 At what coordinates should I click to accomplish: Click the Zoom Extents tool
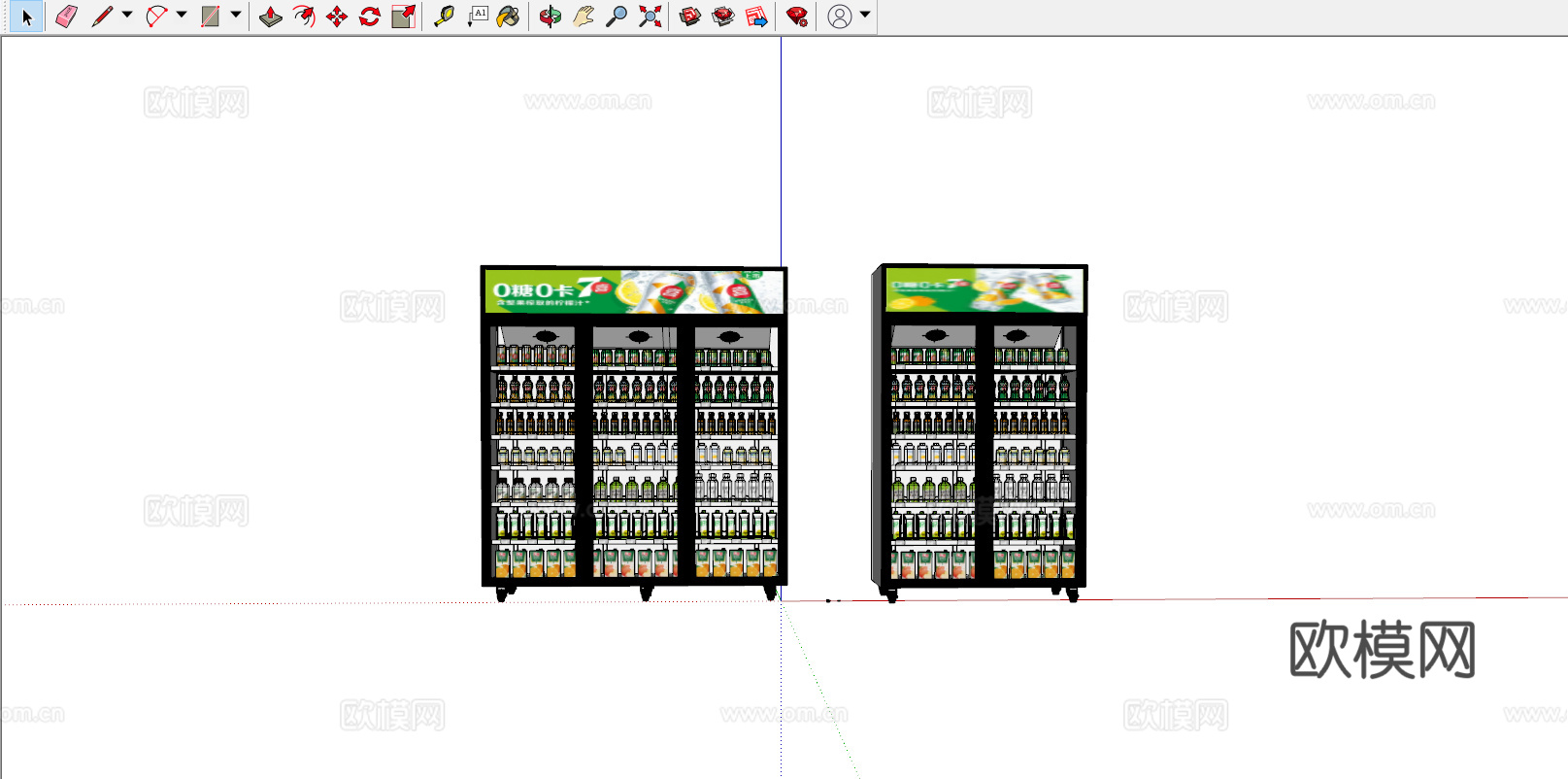click(x=650, y=17)
